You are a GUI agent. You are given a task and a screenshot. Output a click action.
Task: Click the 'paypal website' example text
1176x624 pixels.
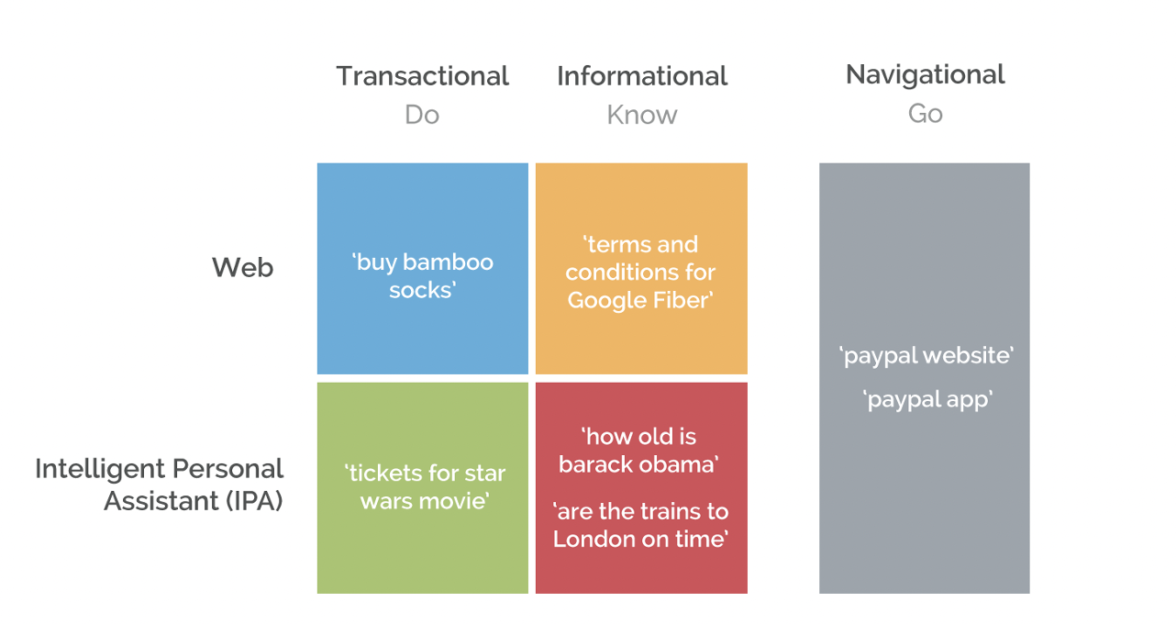[x=927, y=355]
